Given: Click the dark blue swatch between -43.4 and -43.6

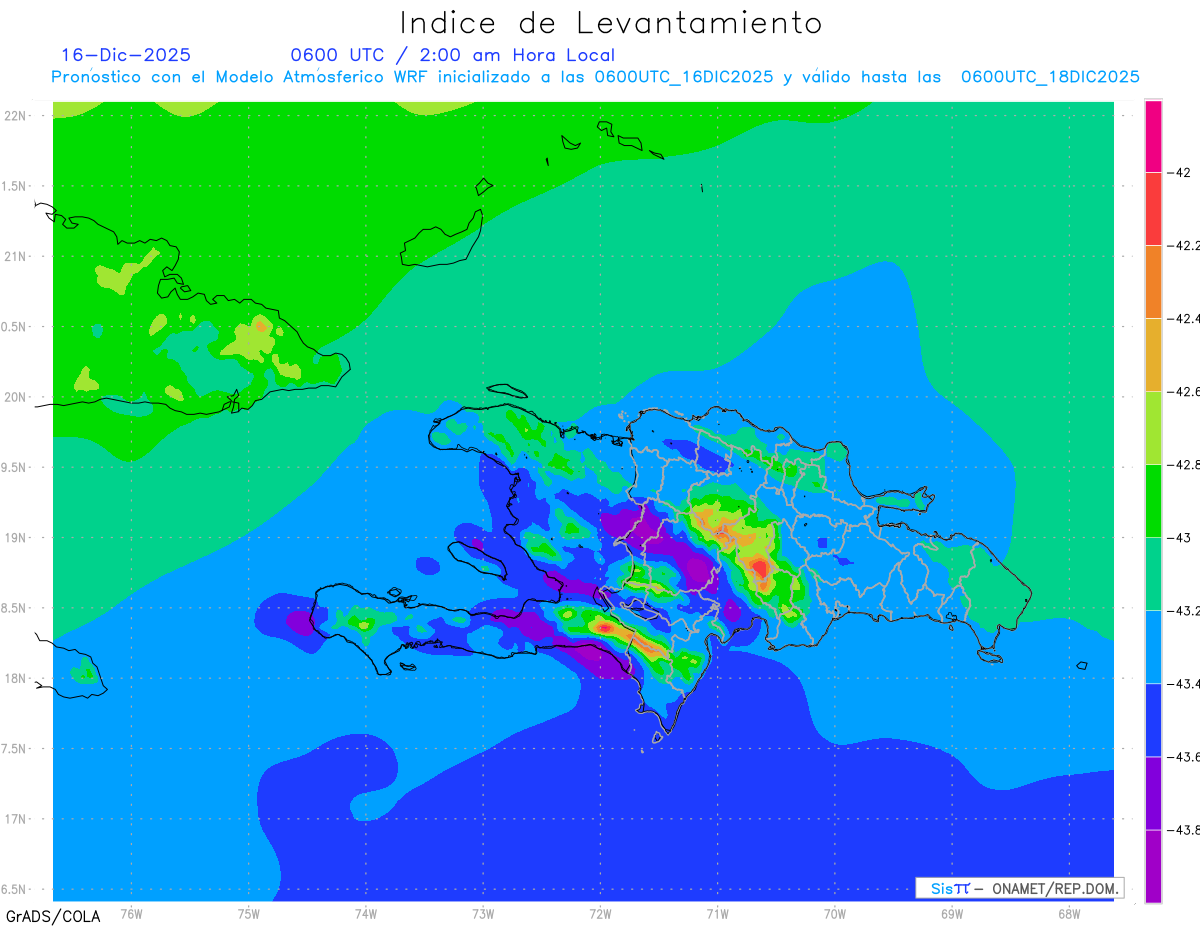Looking at the screenshot, I should click(x=1153, y=720).
